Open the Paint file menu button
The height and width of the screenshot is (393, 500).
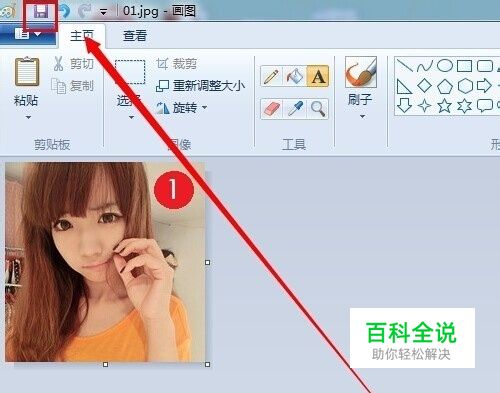tap(28, 33)
